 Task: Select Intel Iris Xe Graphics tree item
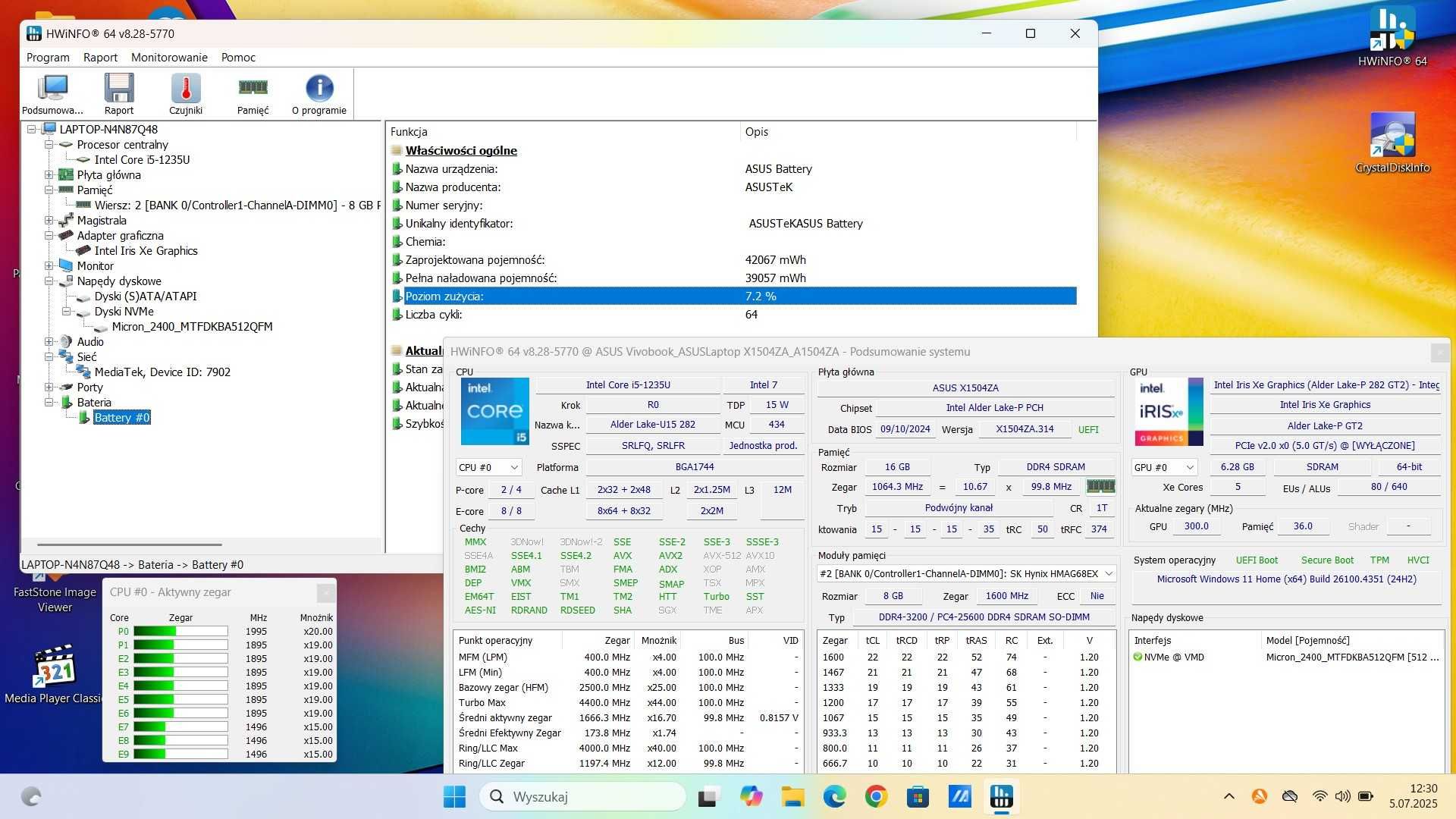click(x=146, y=250)
